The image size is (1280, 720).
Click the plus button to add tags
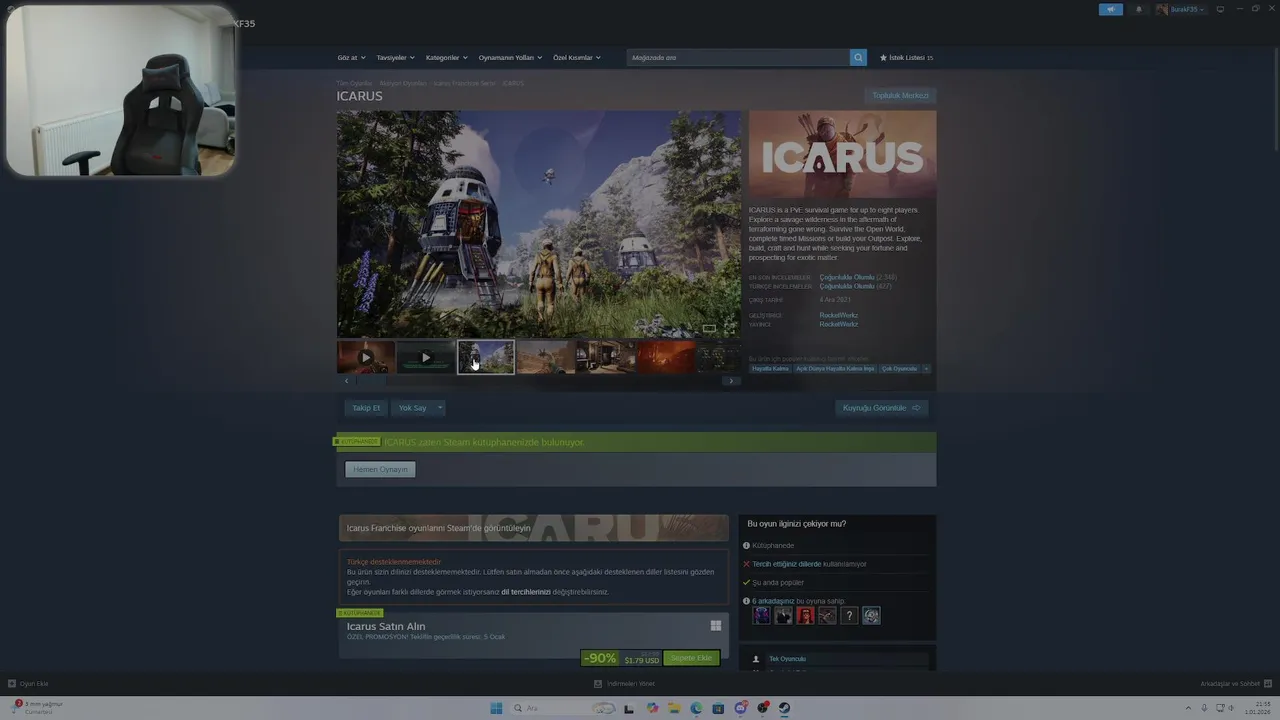926,369
